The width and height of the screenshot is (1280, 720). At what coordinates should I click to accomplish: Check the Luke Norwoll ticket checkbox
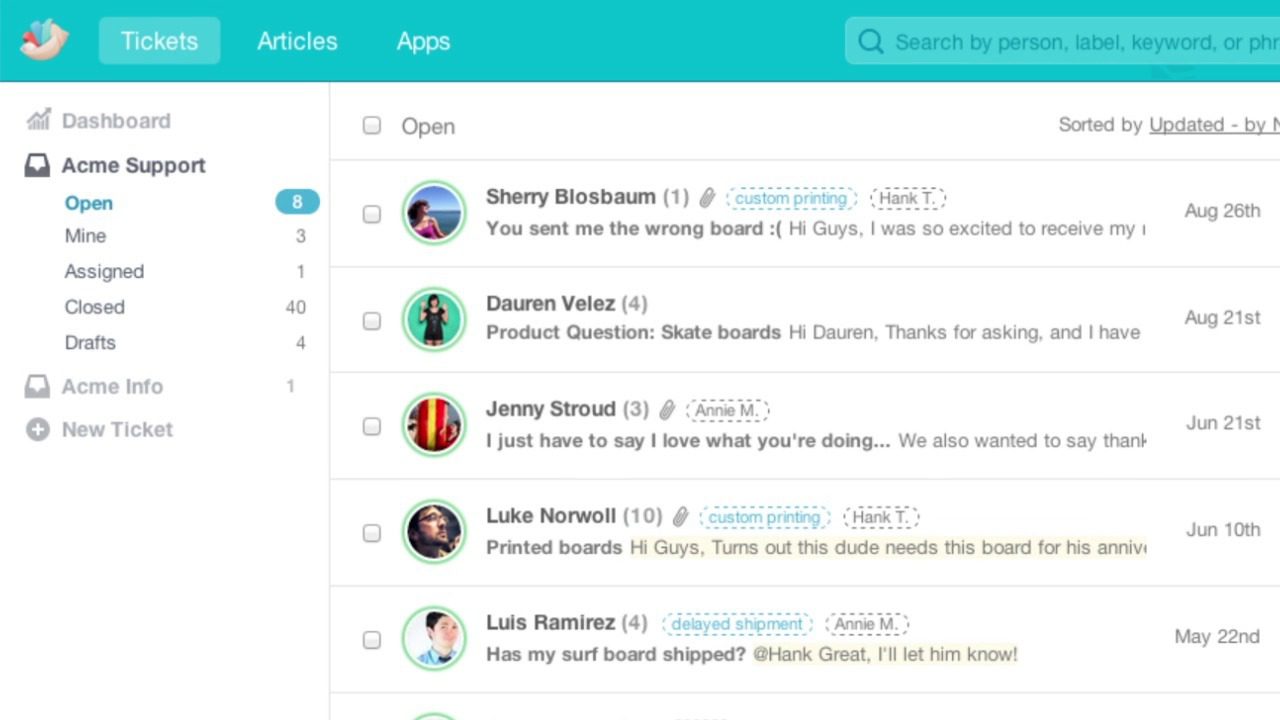click(372, 533)
